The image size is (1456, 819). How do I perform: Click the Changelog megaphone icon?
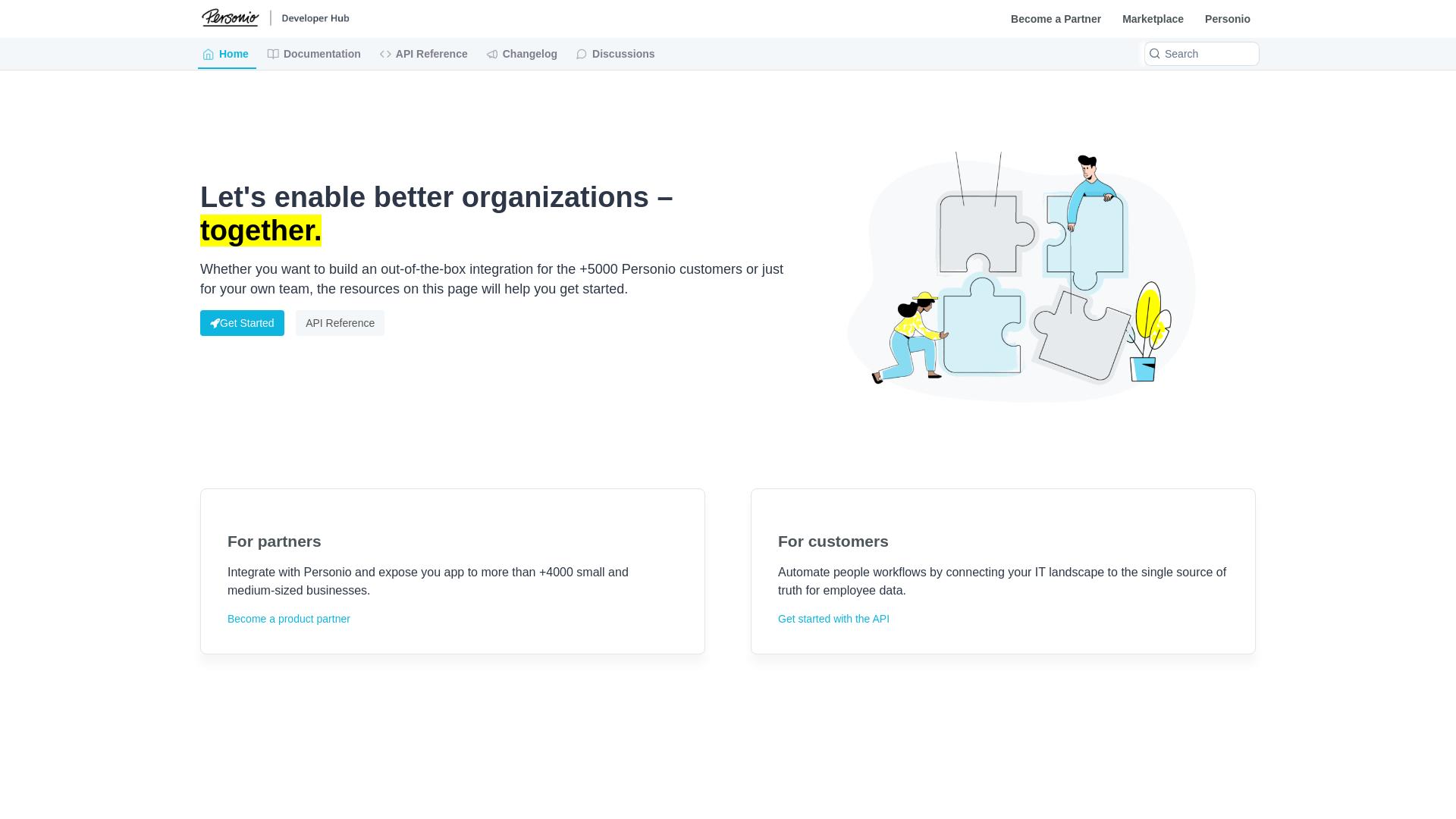(492, 54)
